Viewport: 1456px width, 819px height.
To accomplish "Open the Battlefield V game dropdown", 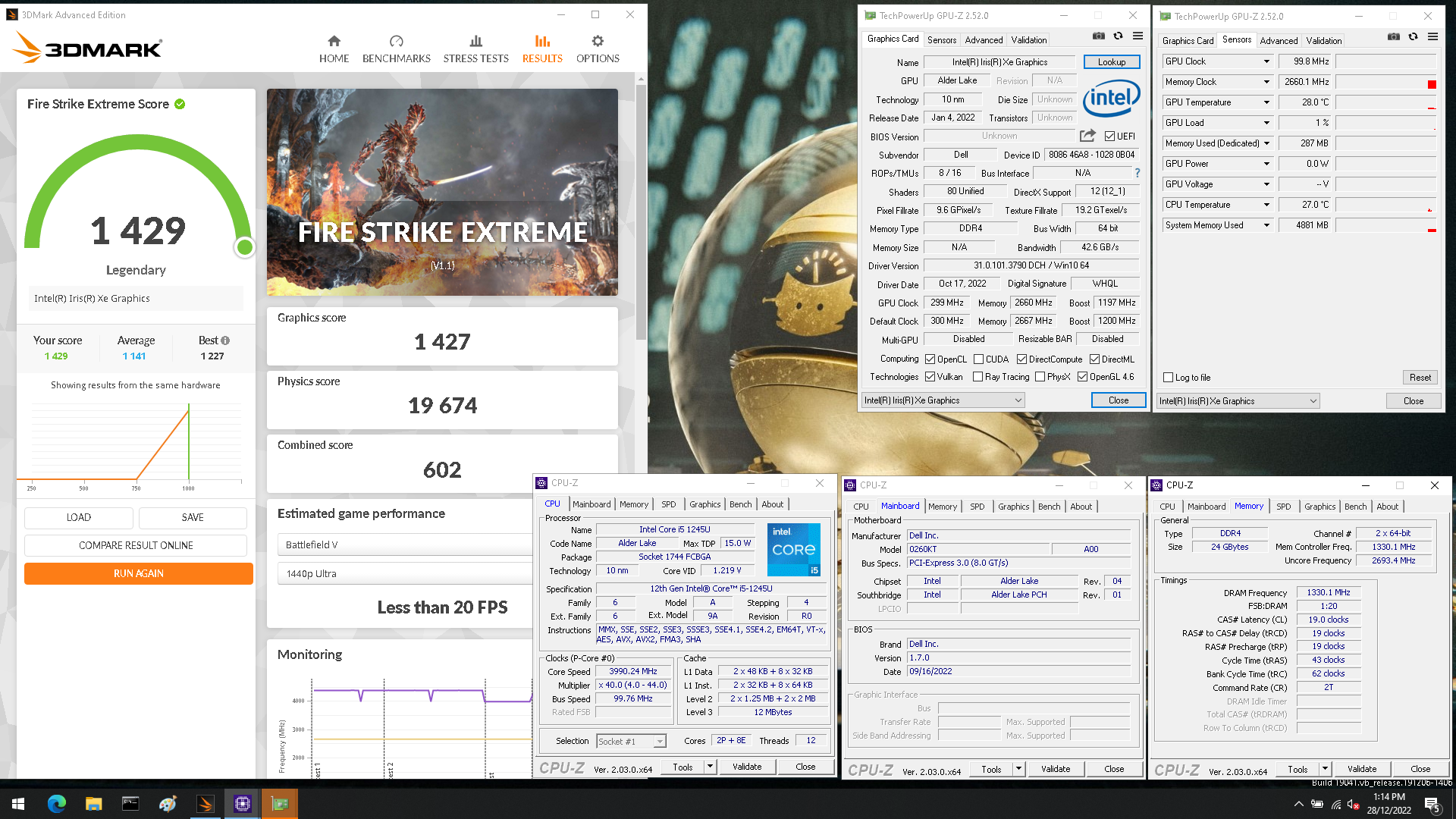I will coord(406,544).
